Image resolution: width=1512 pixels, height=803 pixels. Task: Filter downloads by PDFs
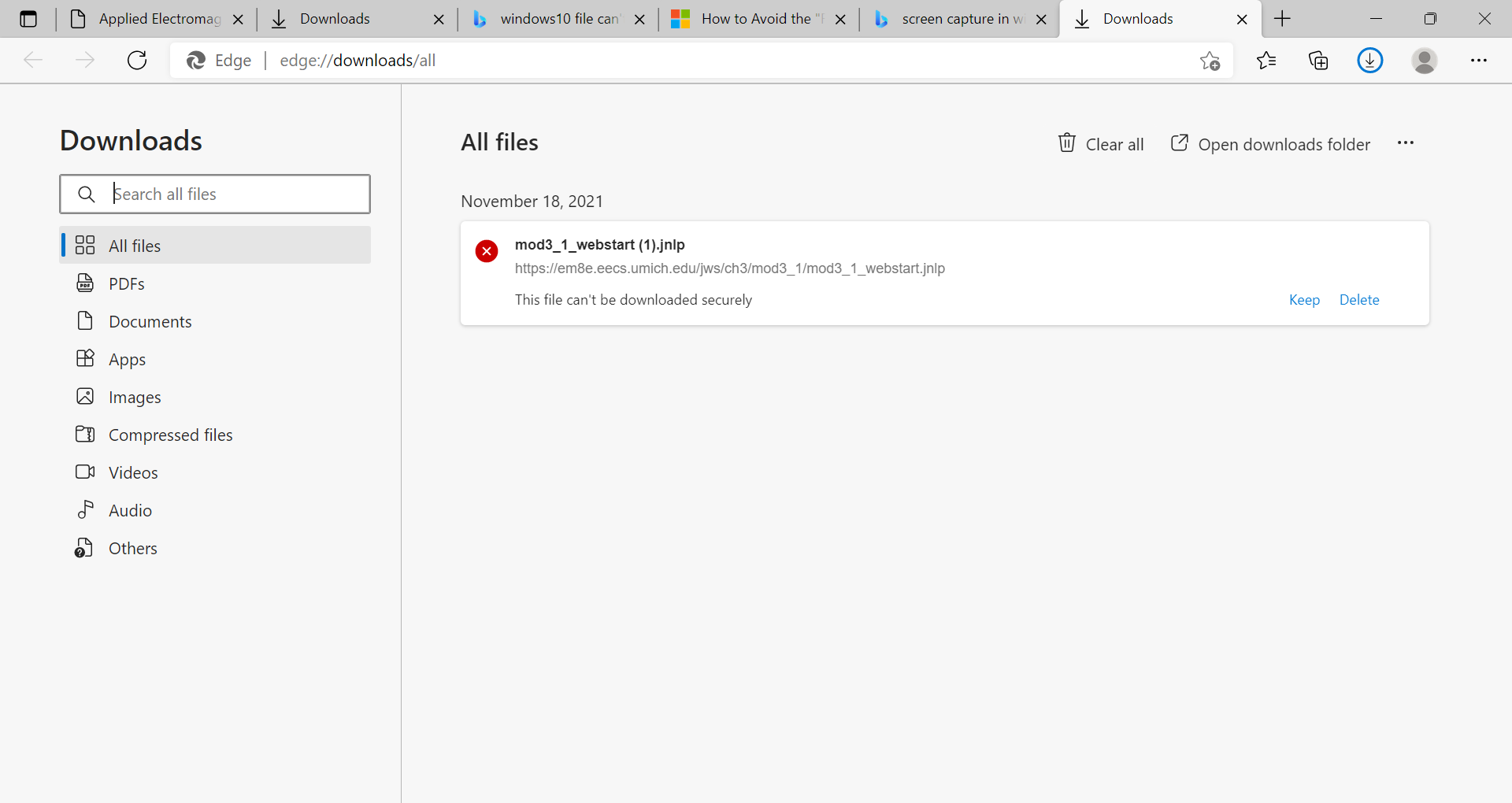coord(127,284)
